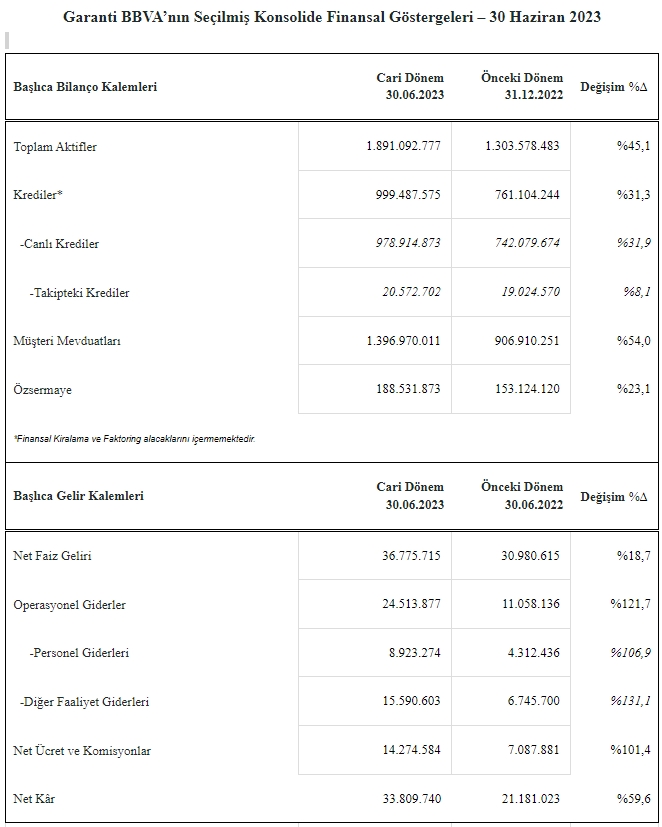Select Takipteki Krediler previous value 19.024.570
This screenshot has height=827, width=662.
point(530,292)
